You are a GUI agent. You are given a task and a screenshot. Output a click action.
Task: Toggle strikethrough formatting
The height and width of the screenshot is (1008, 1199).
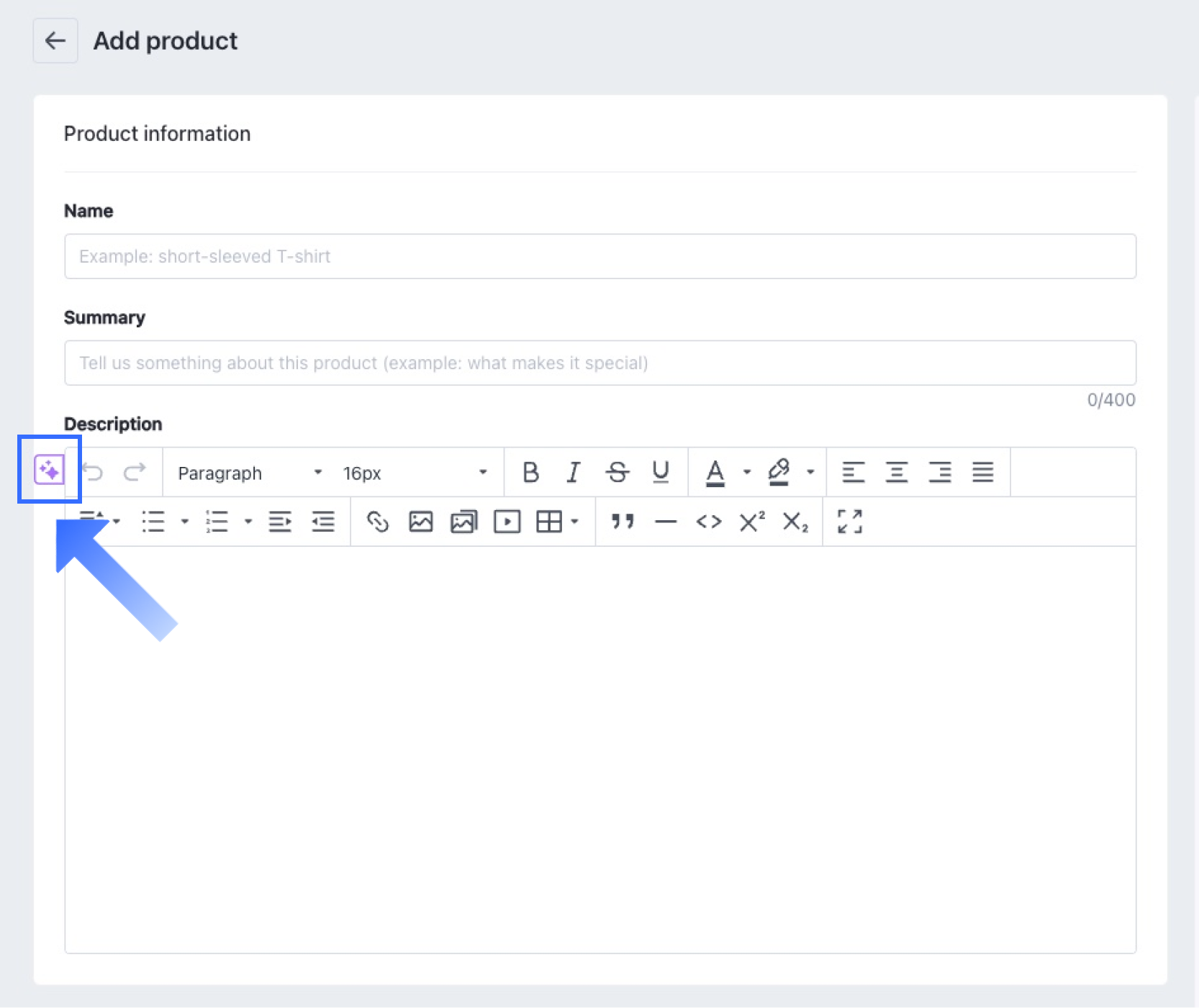[617, 473]
